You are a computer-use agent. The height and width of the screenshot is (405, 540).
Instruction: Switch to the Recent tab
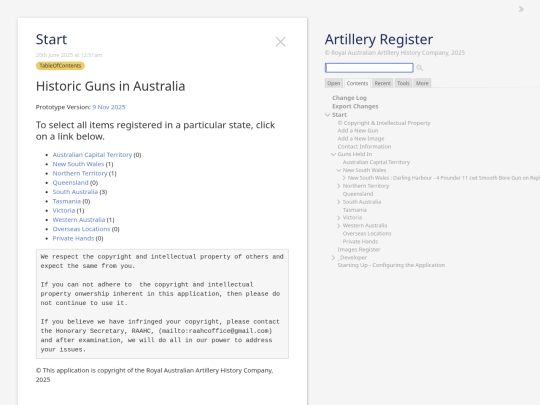click(383, 83)
